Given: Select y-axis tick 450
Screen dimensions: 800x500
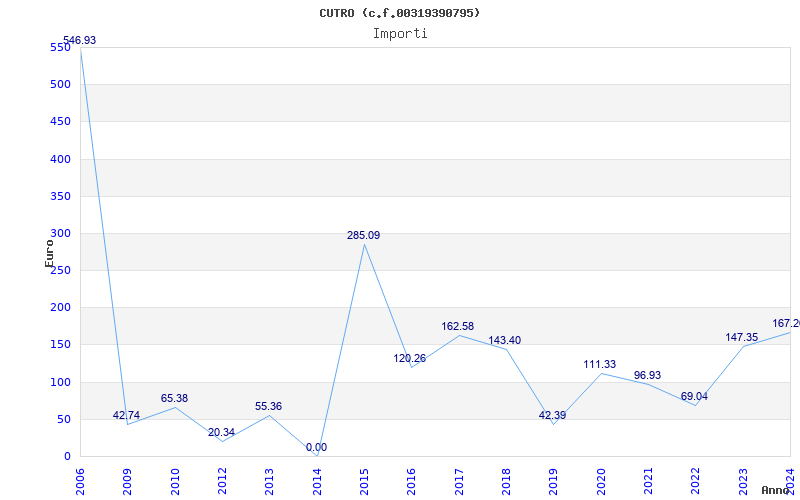Looking at the screenshot, I should 60,122.
